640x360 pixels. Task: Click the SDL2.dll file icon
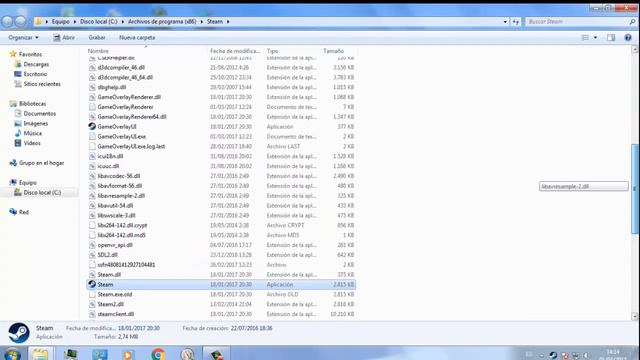pyautogui.click(x=92, y=255)
